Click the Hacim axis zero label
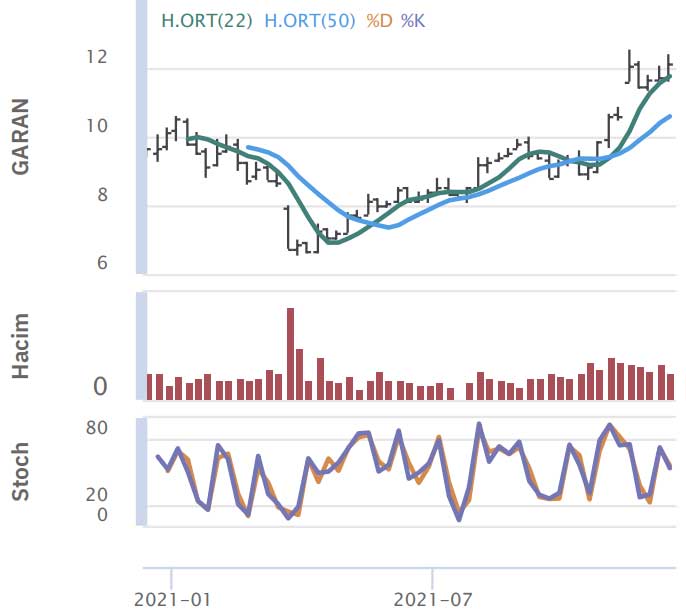Viewport: 686px width, 613px height. 100,387
